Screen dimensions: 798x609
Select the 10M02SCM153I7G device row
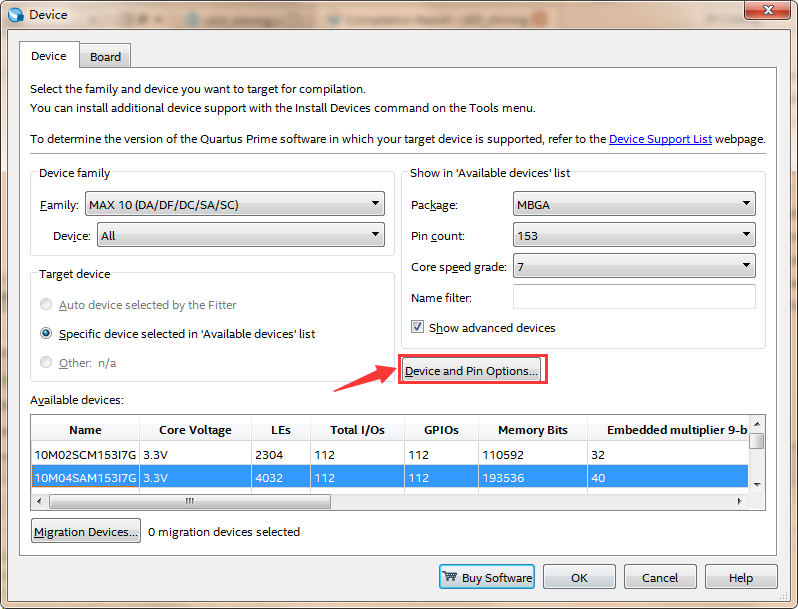[x=389, y=454]
